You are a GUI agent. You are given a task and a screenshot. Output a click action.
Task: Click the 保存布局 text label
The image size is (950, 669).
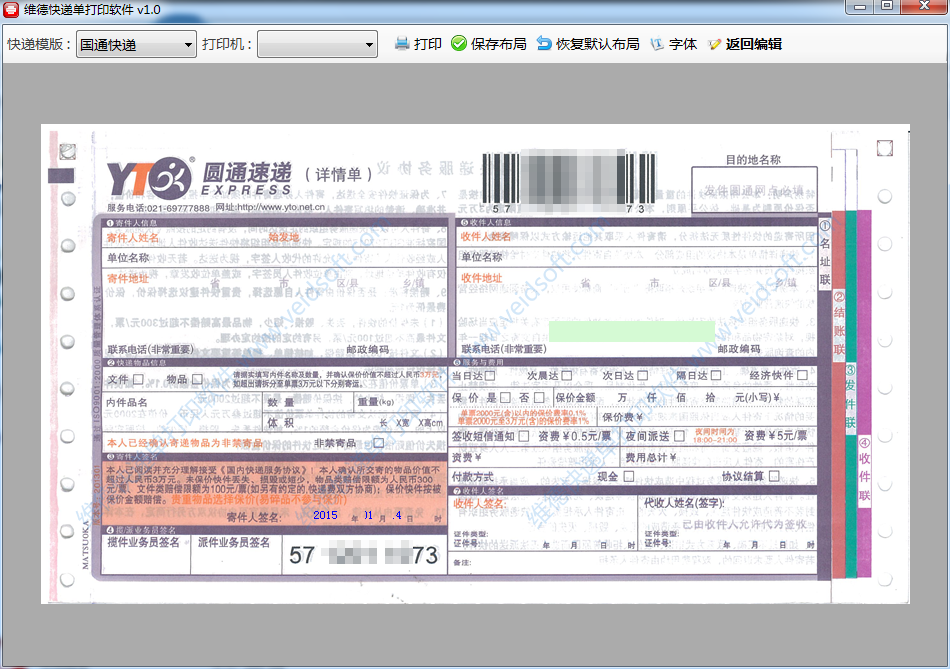click(498, 44)
